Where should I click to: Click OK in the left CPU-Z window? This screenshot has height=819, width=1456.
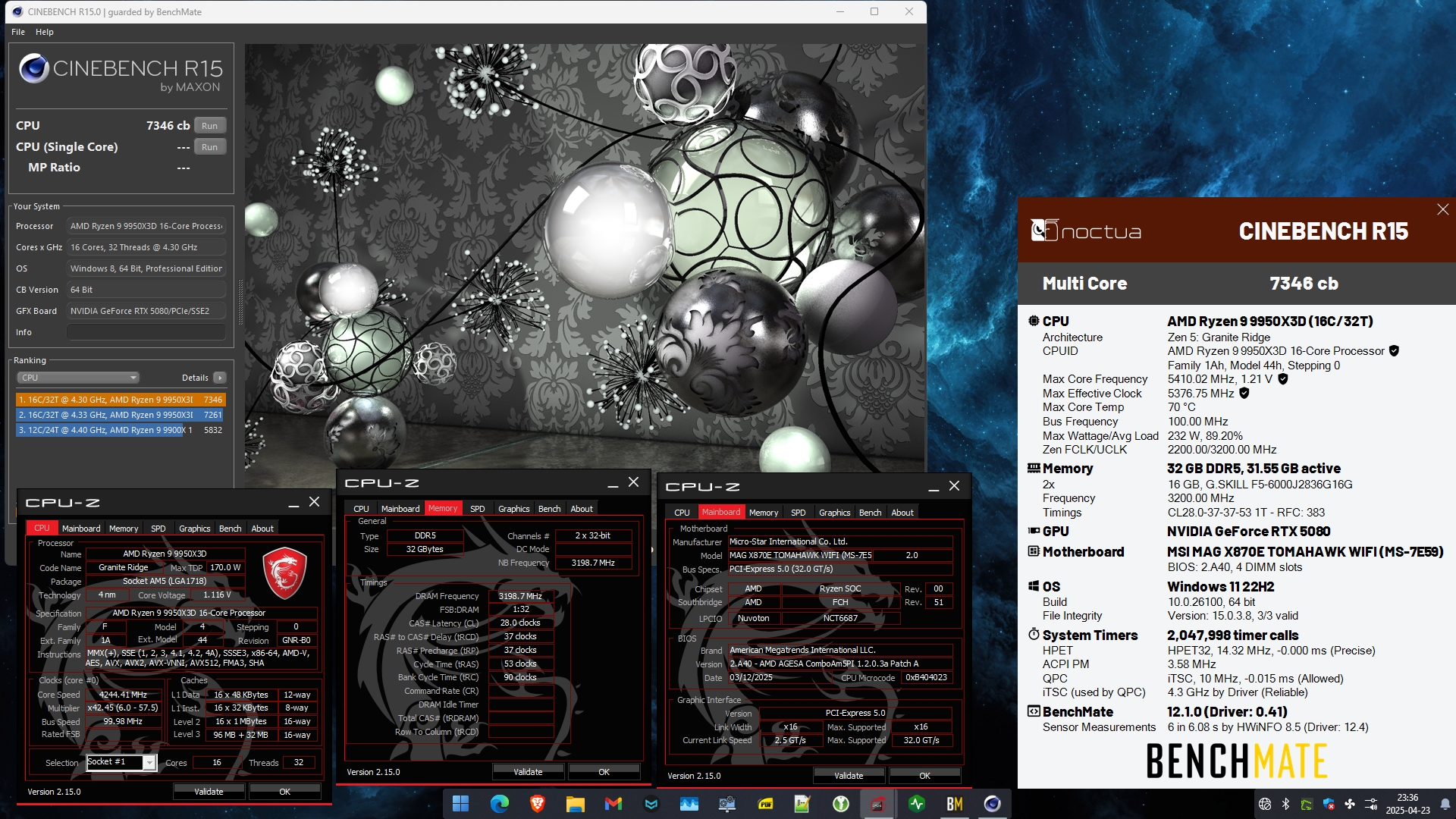(284, 792)
